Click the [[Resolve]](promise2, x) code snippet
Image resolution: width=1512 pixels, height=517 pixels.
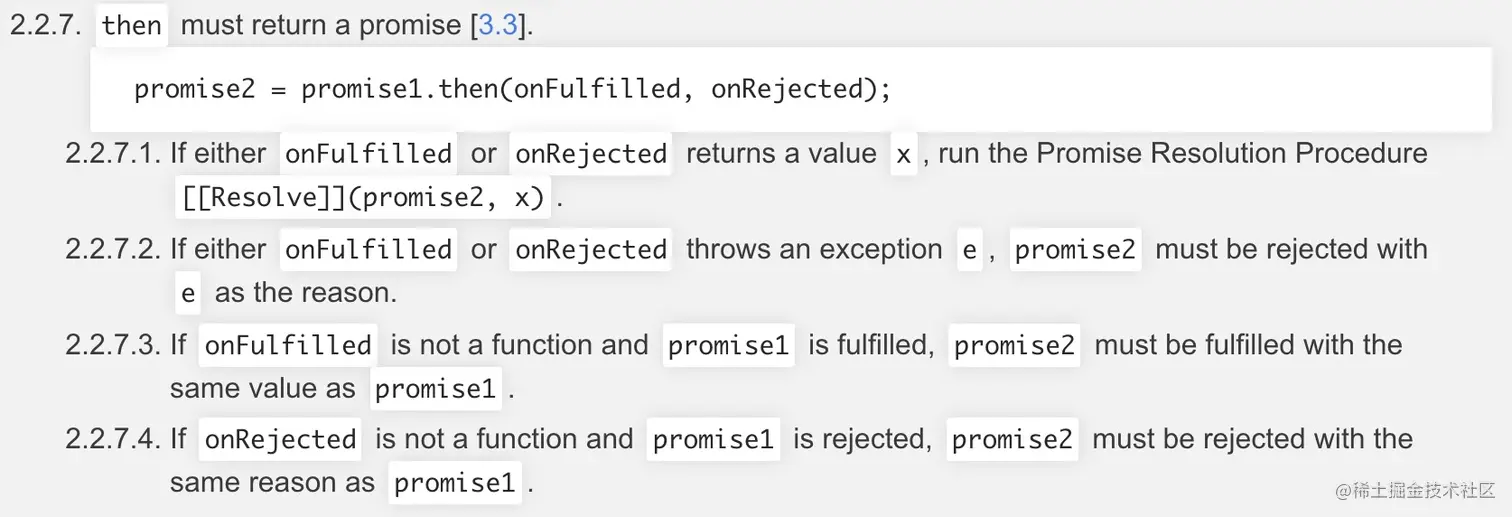pyautogui.click(x=364, y=198)
